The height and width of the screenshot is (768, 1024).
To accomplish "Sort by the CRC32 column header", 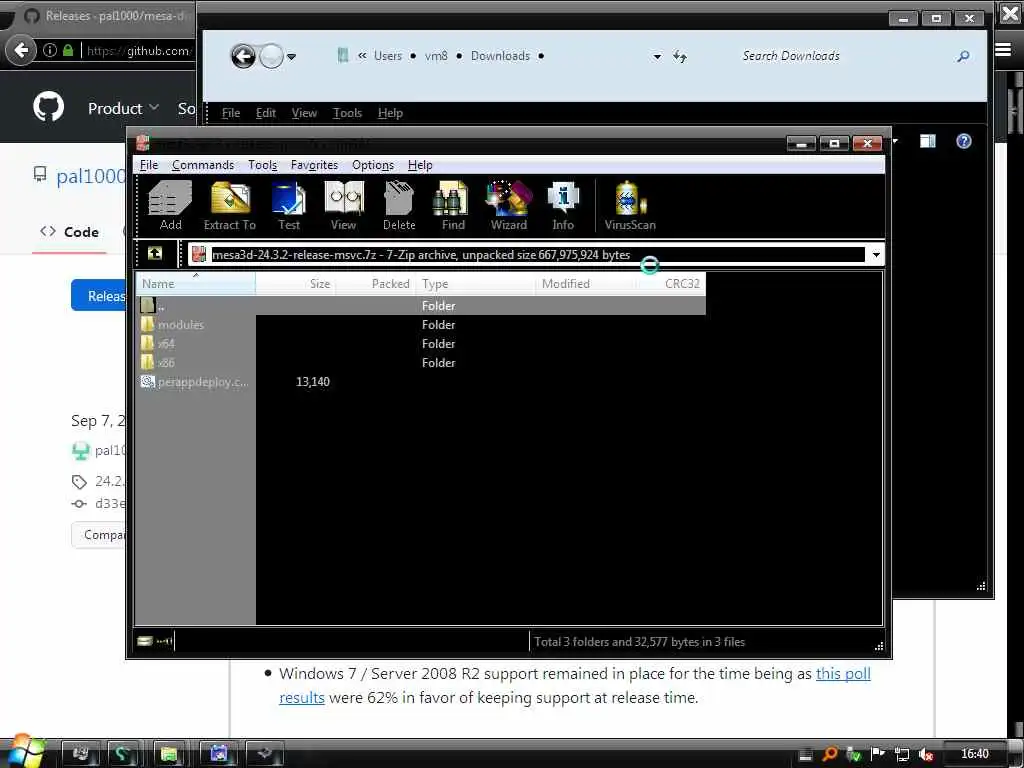I will point(671,283).
